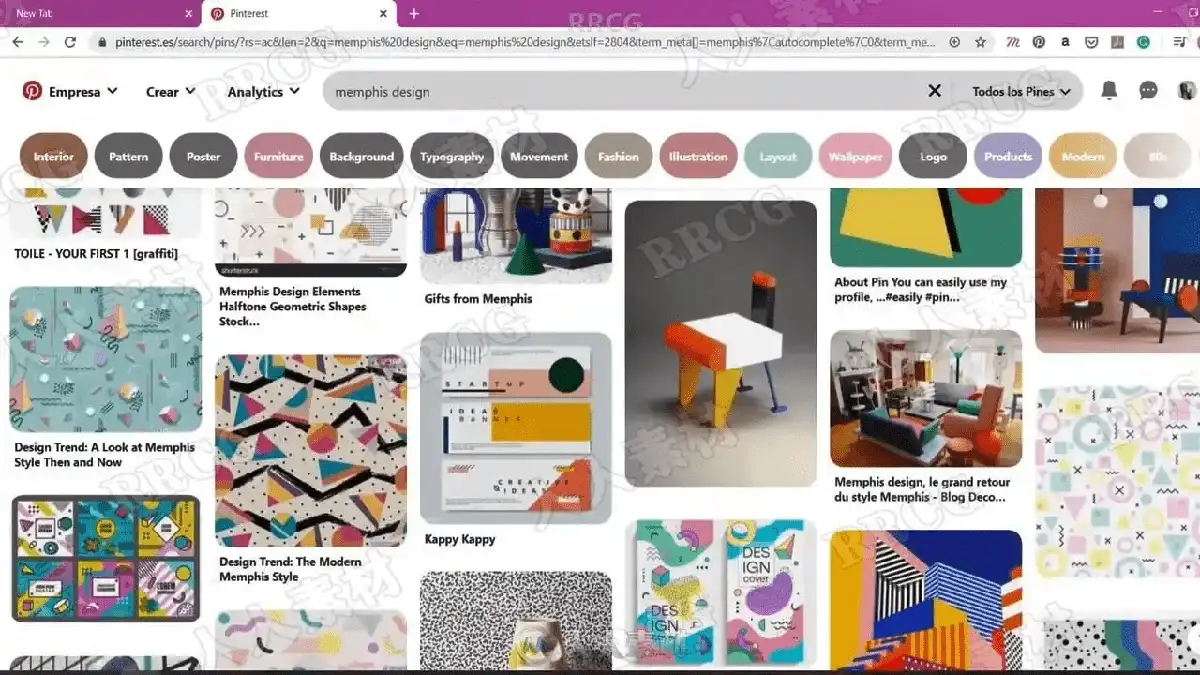
Task: Click the install/add circle-plus icon in address bar
Action: [955, 42]
